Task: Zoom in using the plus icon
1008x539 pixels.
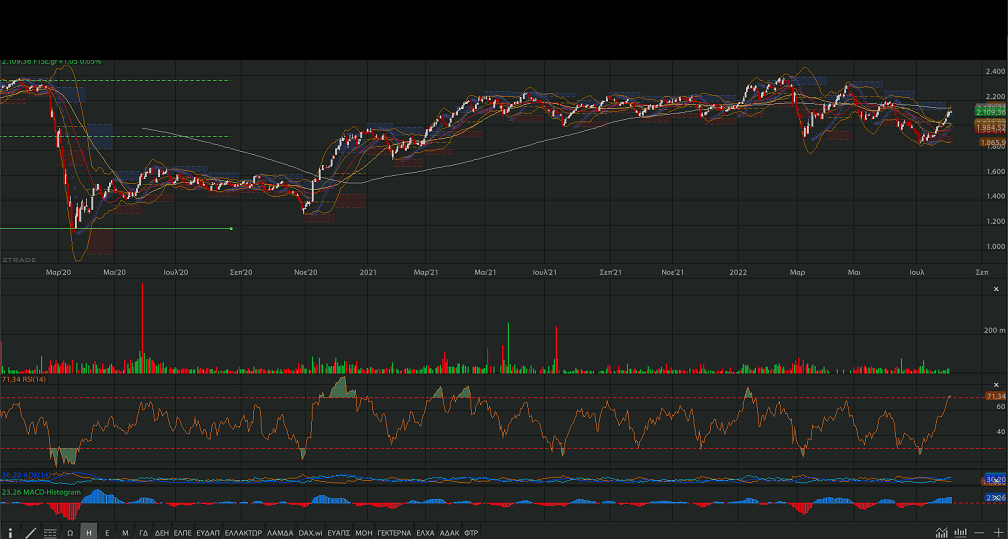Action: point(997,532)
